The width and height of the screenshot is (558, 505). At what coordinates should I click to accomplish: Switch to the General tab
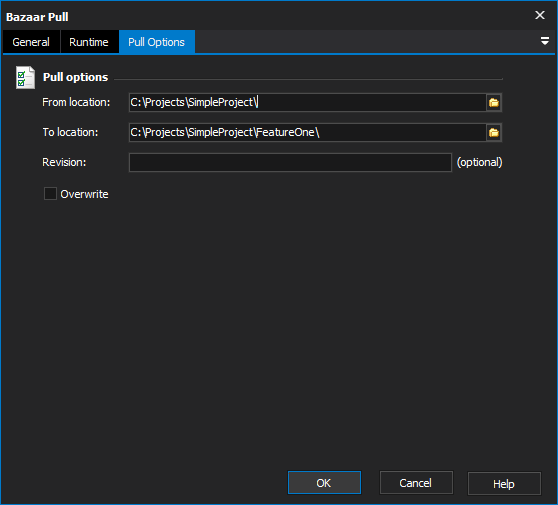(x=31, y=42)
